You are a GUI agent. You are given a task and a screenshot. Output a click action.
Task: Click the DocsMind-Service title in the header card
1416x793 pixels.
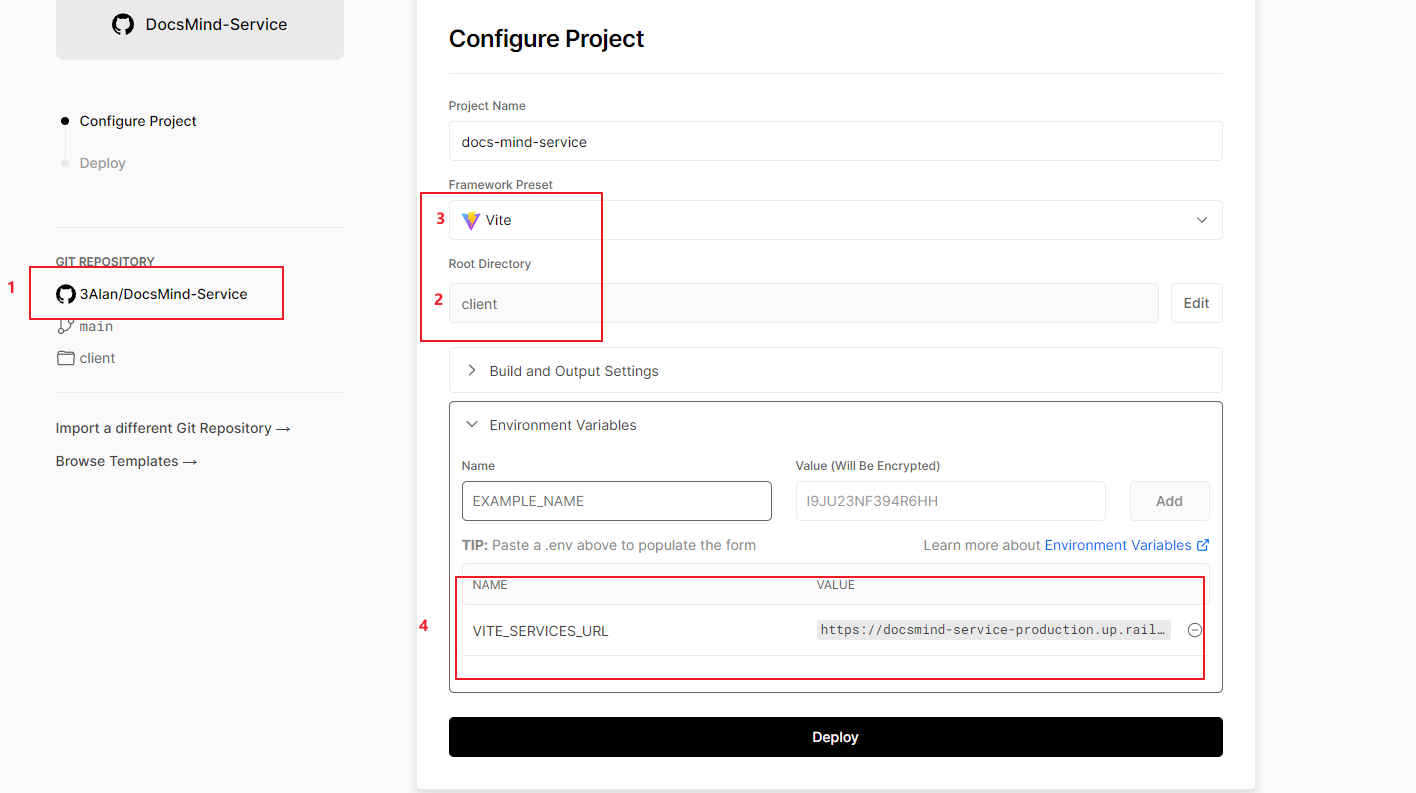coord(216,24)
